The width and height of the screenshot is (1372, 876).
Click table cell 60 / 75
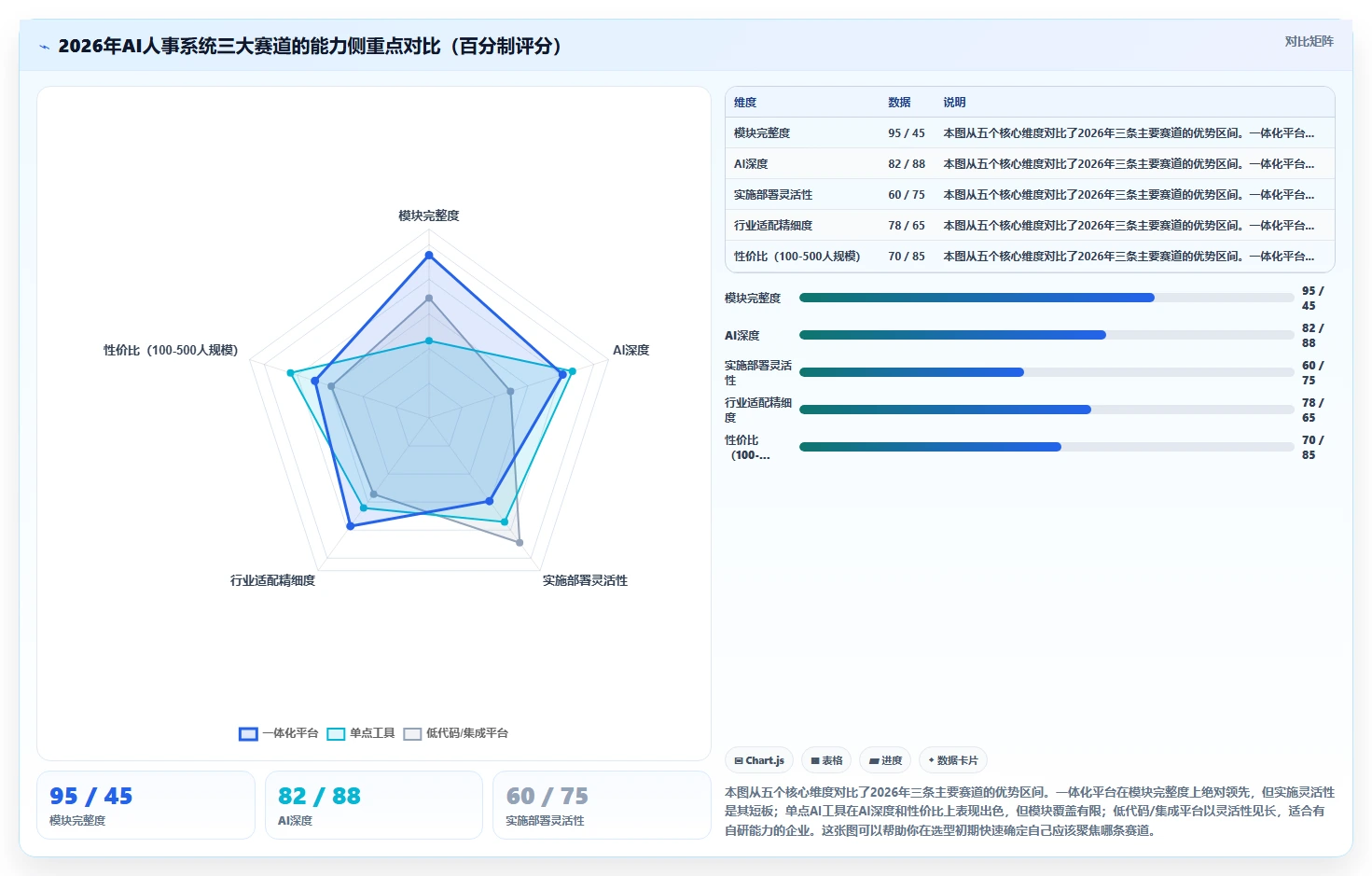tap(907, 195)
